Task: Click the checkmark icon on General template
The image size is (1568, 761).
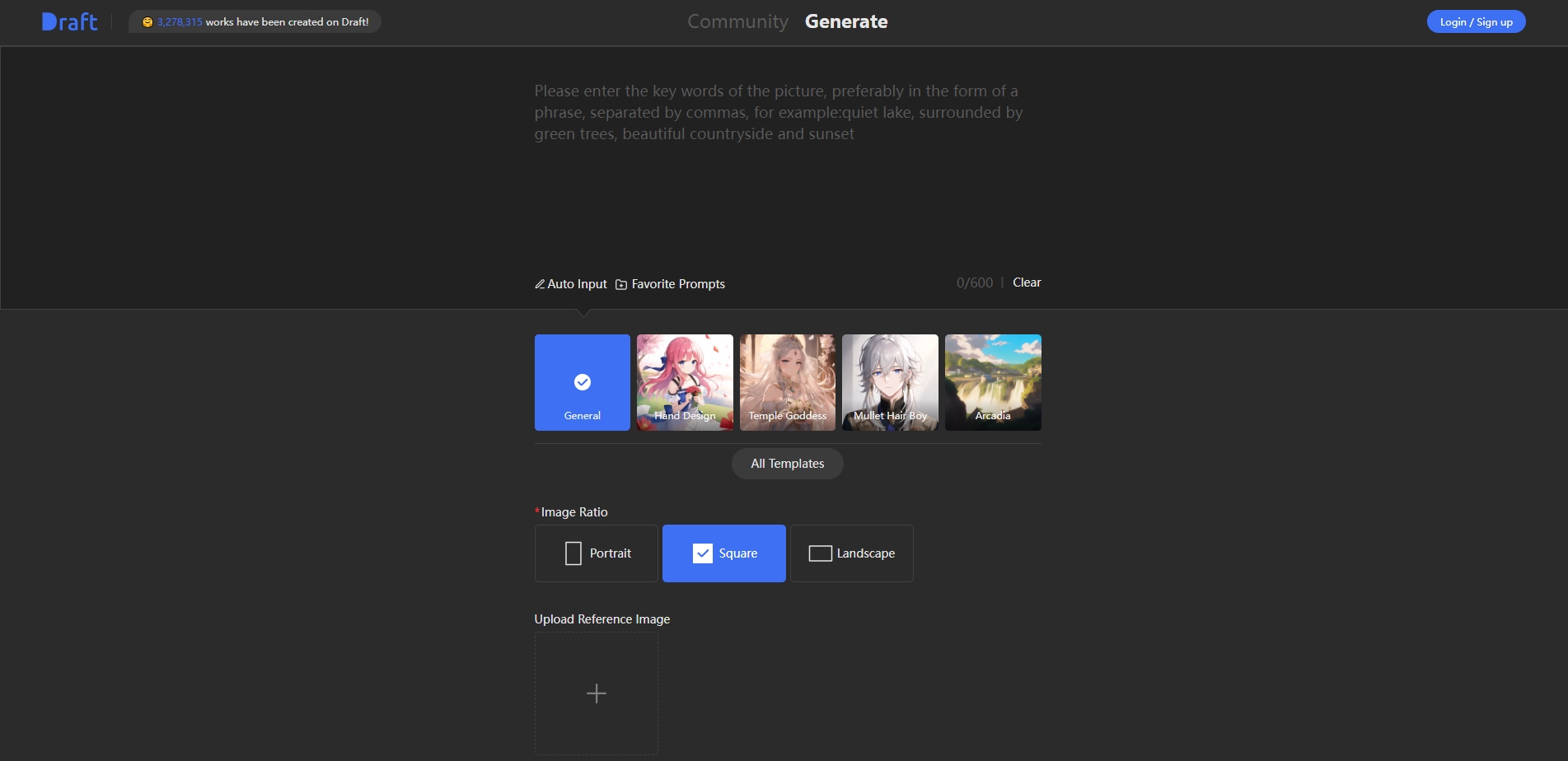Action: click(x=583, y=382)
